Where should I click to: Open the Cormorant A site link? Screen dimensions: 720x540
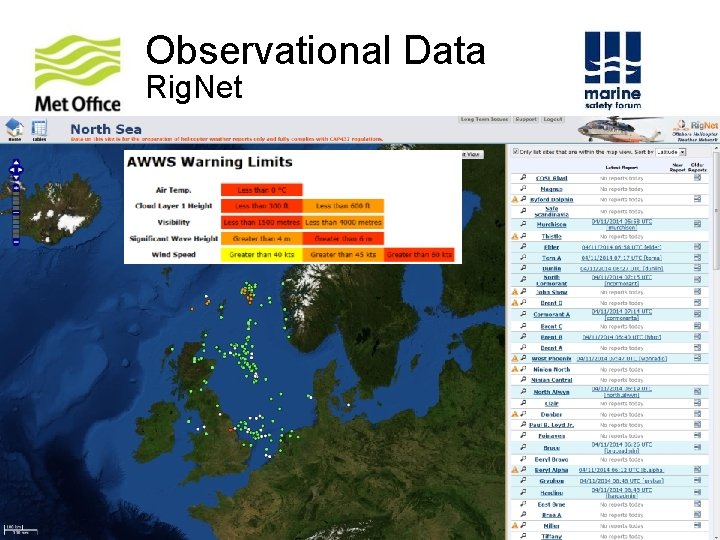[x=551, y=314]
